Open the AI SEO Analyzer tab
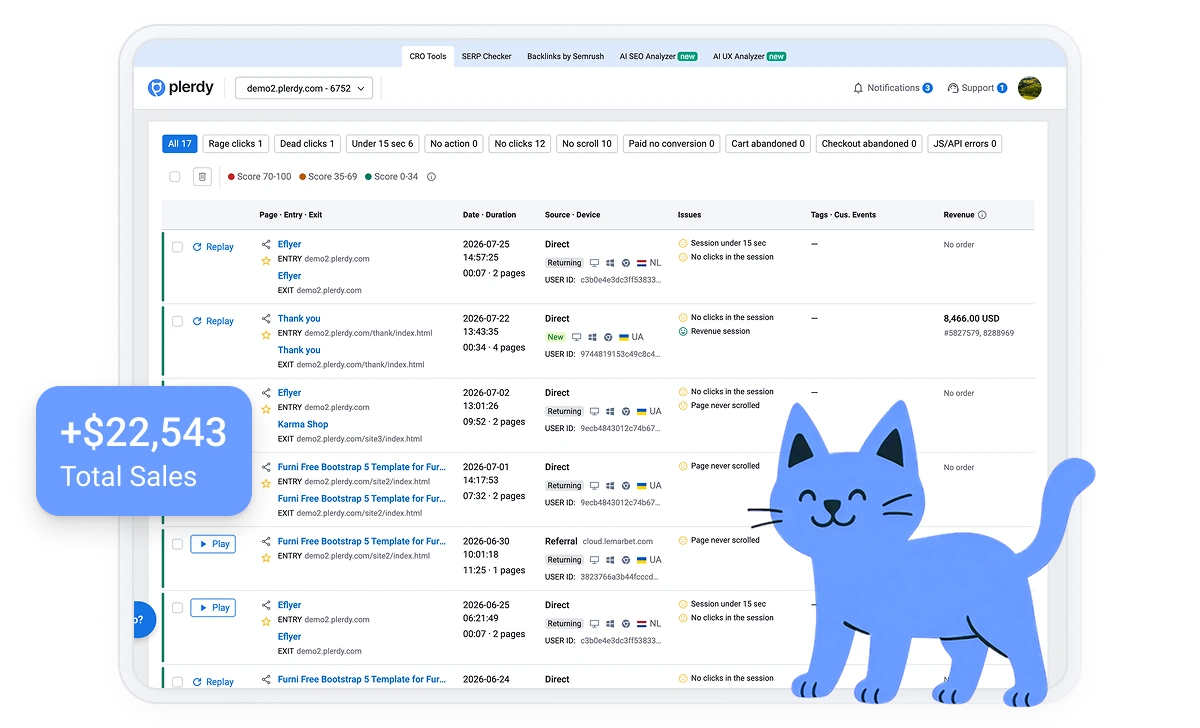This screenshot has width=1200, height=728. click(x=658, y=56)
